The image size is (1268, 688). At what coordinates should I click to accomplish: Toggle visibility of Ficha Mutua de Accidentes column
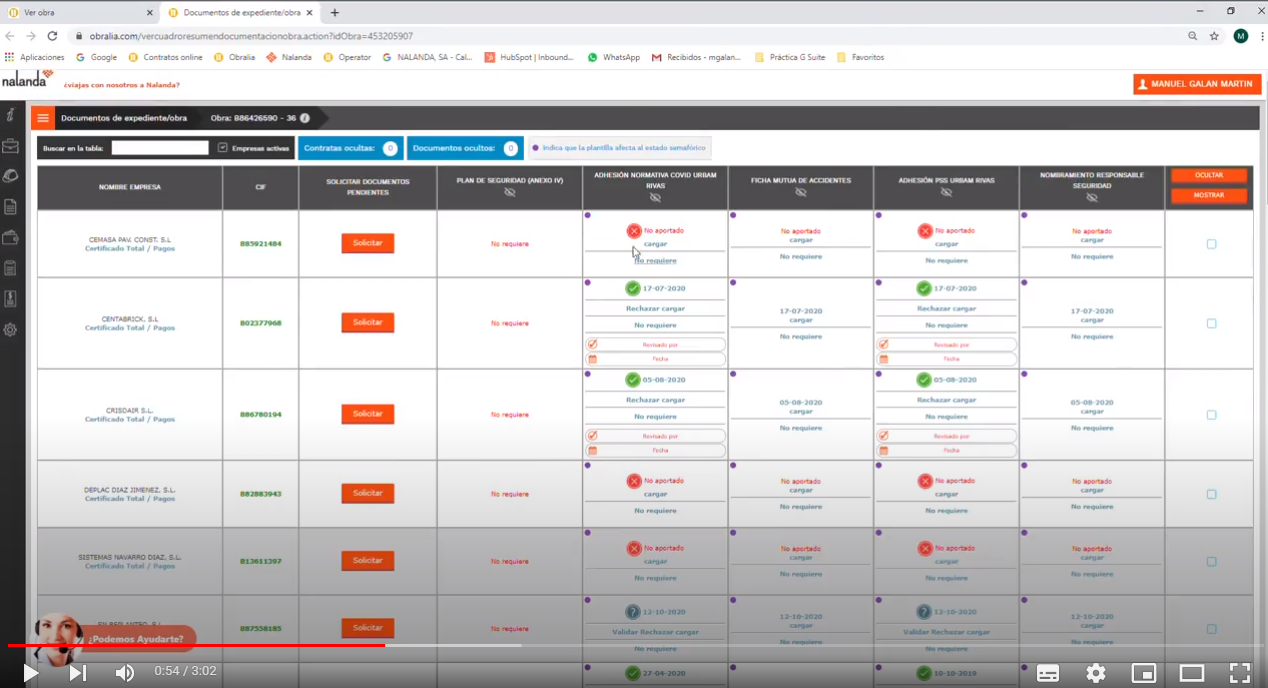801,192
